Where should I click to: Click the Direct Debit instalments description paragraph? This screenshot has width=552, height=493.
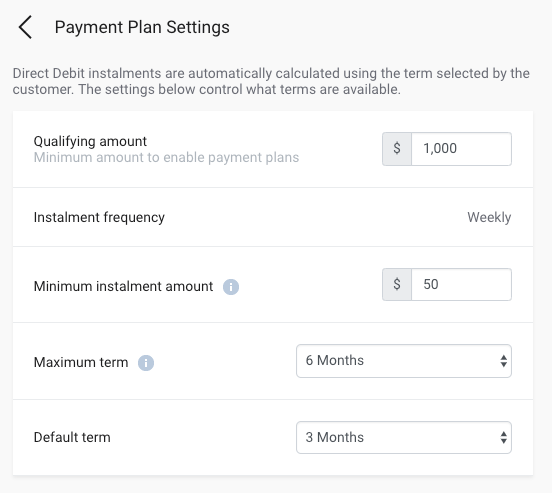271,81
